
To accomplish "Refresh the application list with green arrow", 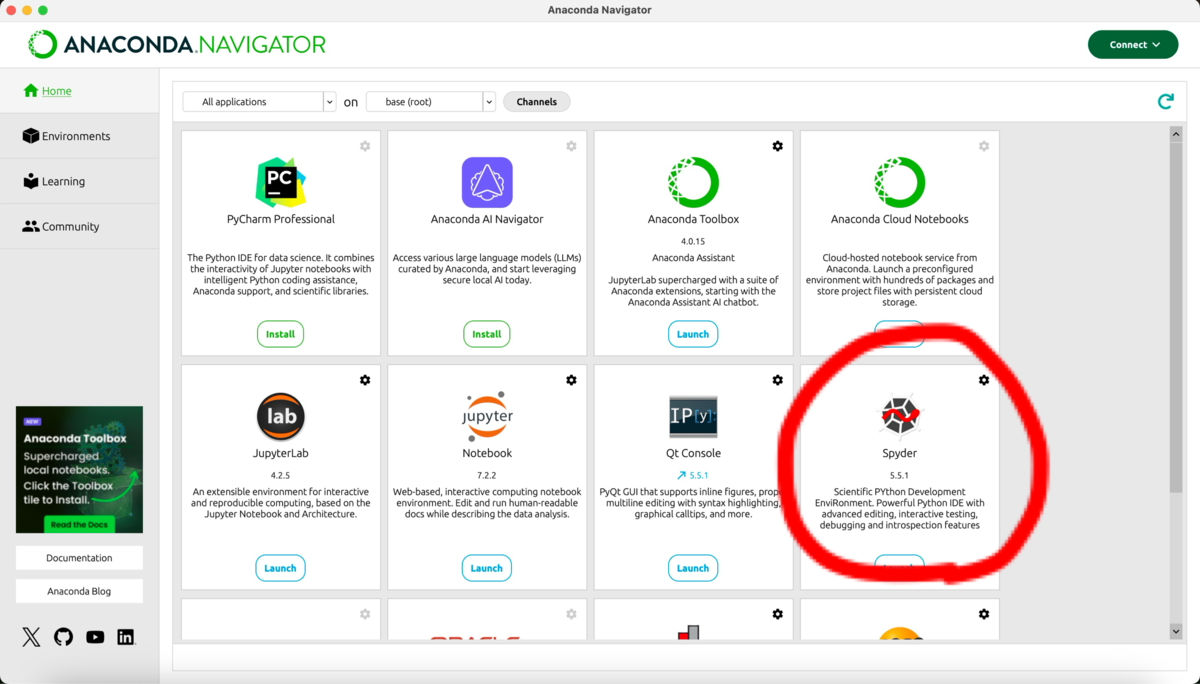I will click(x=1165, y=101).
